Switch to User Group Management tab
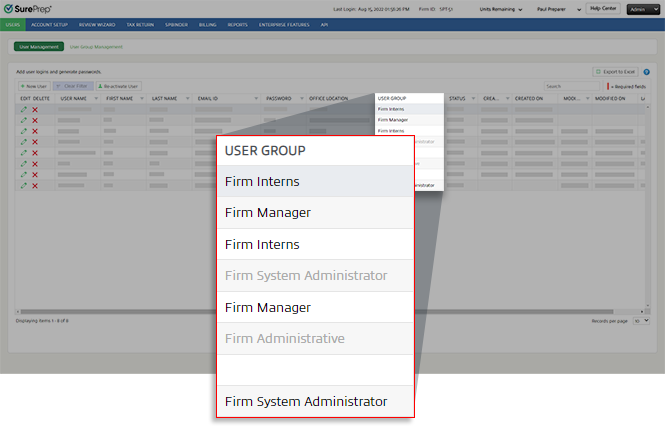 pos(96,47)
